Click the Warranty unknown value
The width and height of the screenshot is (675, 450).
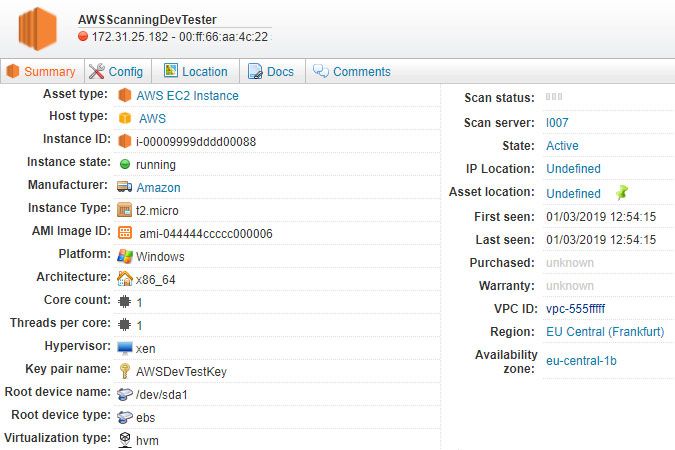tap(570, 286)
